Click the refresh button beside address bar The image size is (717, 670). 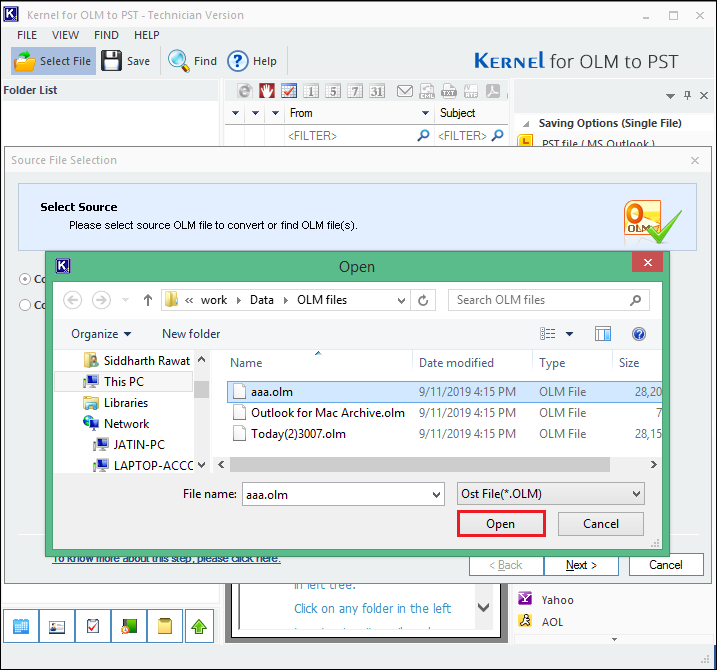pos(423,300)
